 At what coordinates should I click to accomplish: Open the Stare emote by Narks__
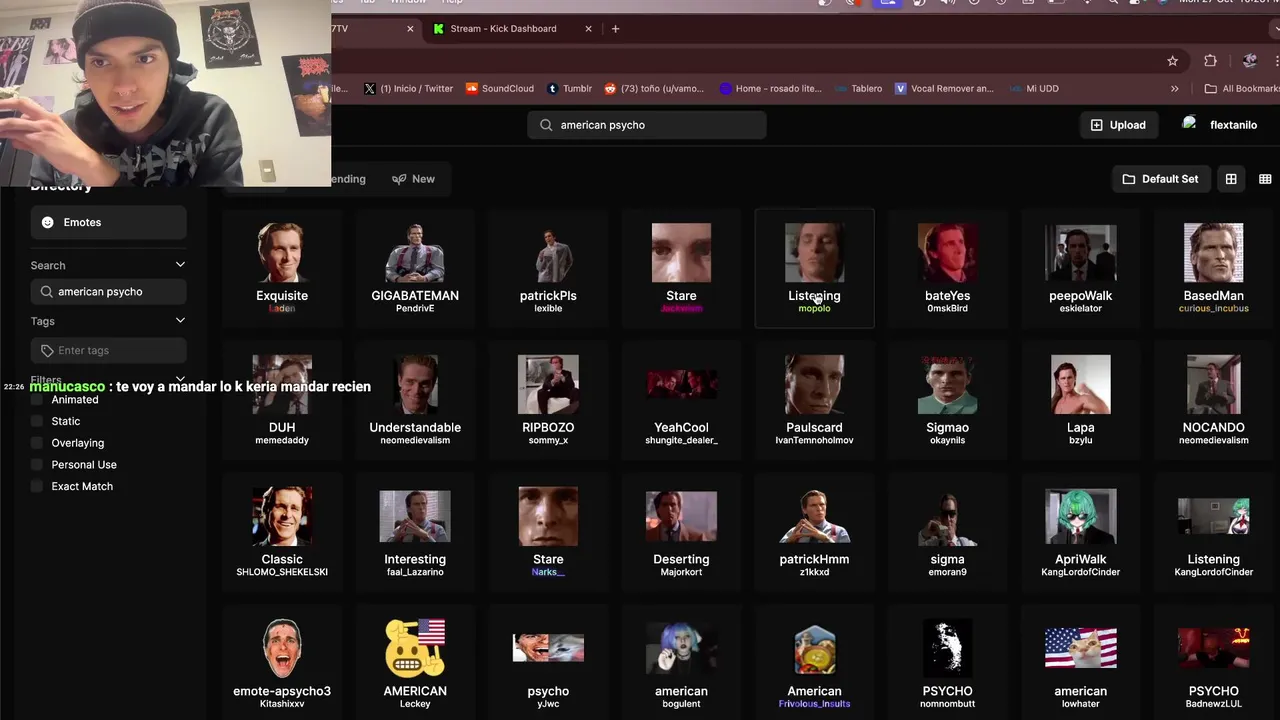tap(548, 532)
